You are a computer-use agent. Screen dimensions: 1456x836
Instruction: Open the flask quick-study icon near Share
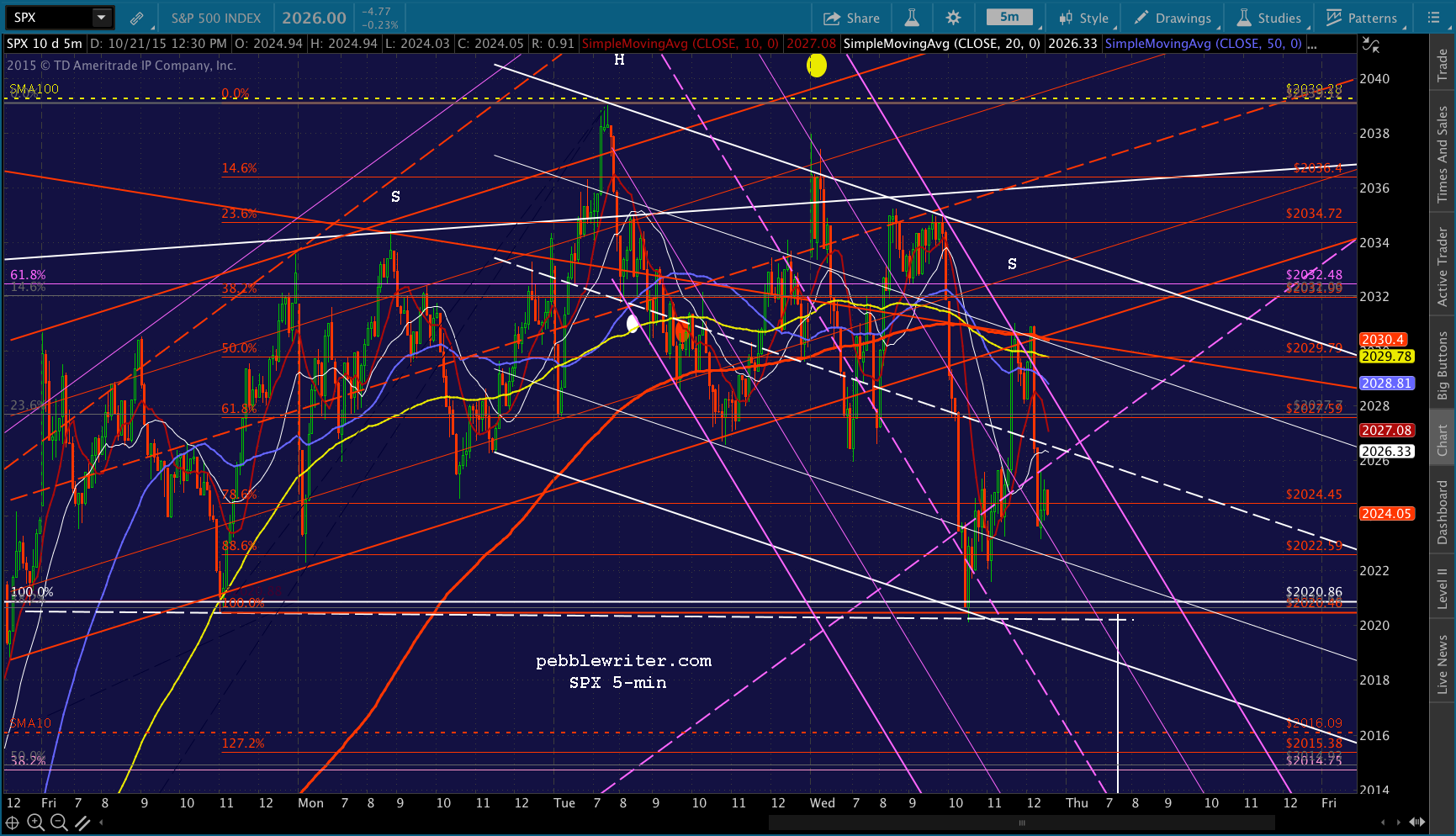pos(912,18)
